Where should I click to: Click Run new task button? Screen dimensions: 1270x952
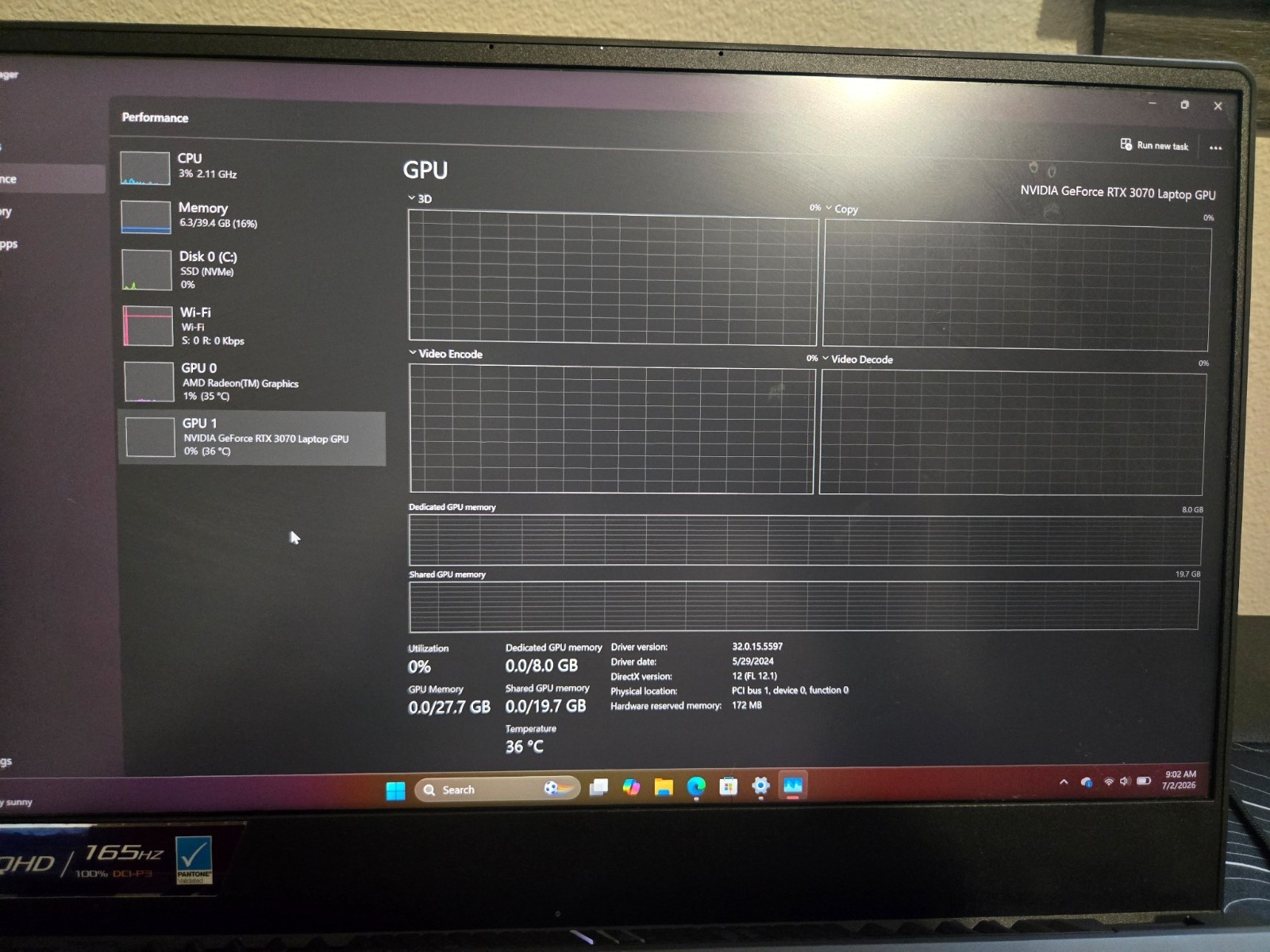tap(1154, 145)
